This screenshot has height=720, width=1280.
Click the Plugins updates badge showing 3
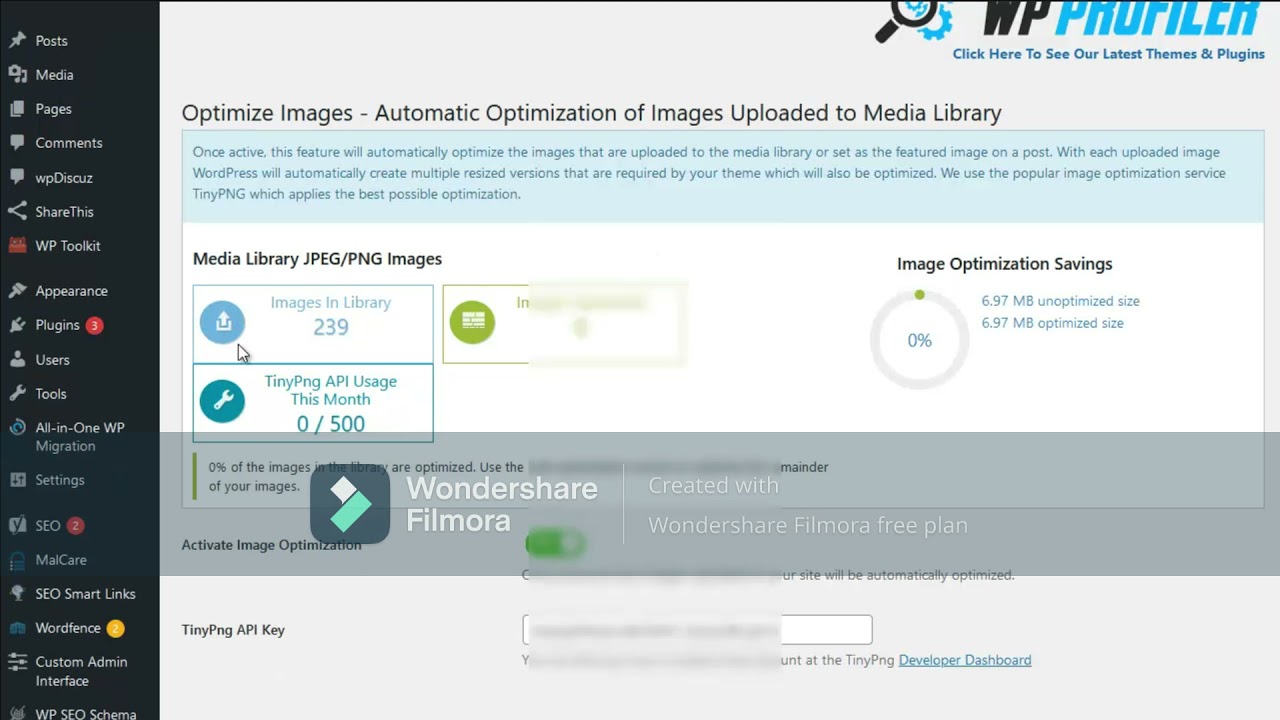(94, 325)
